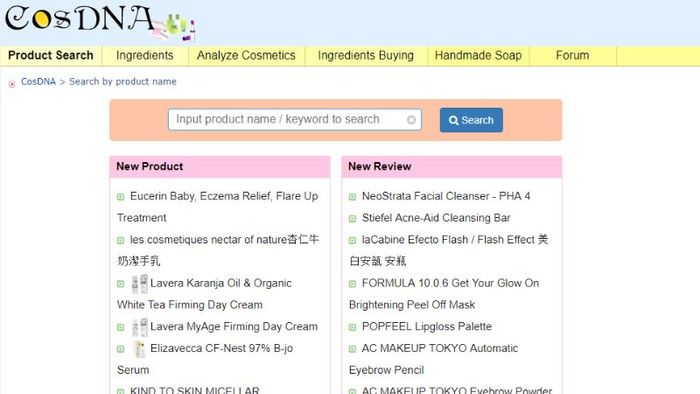Select the New Product section header

click(x=220, y=166)
